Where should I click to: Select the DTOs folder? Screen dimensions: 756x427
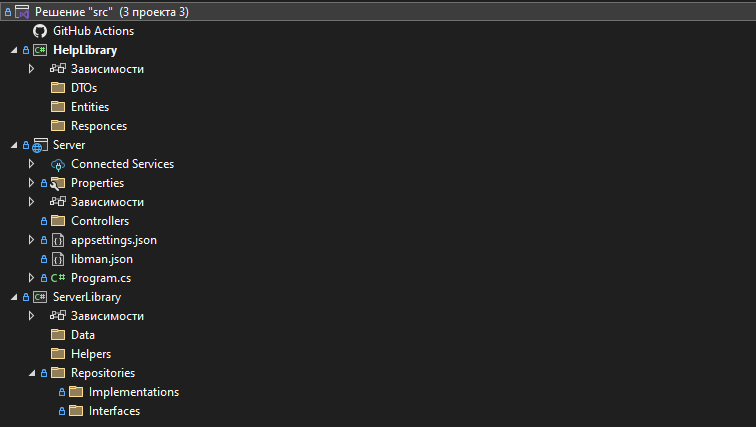83,88
